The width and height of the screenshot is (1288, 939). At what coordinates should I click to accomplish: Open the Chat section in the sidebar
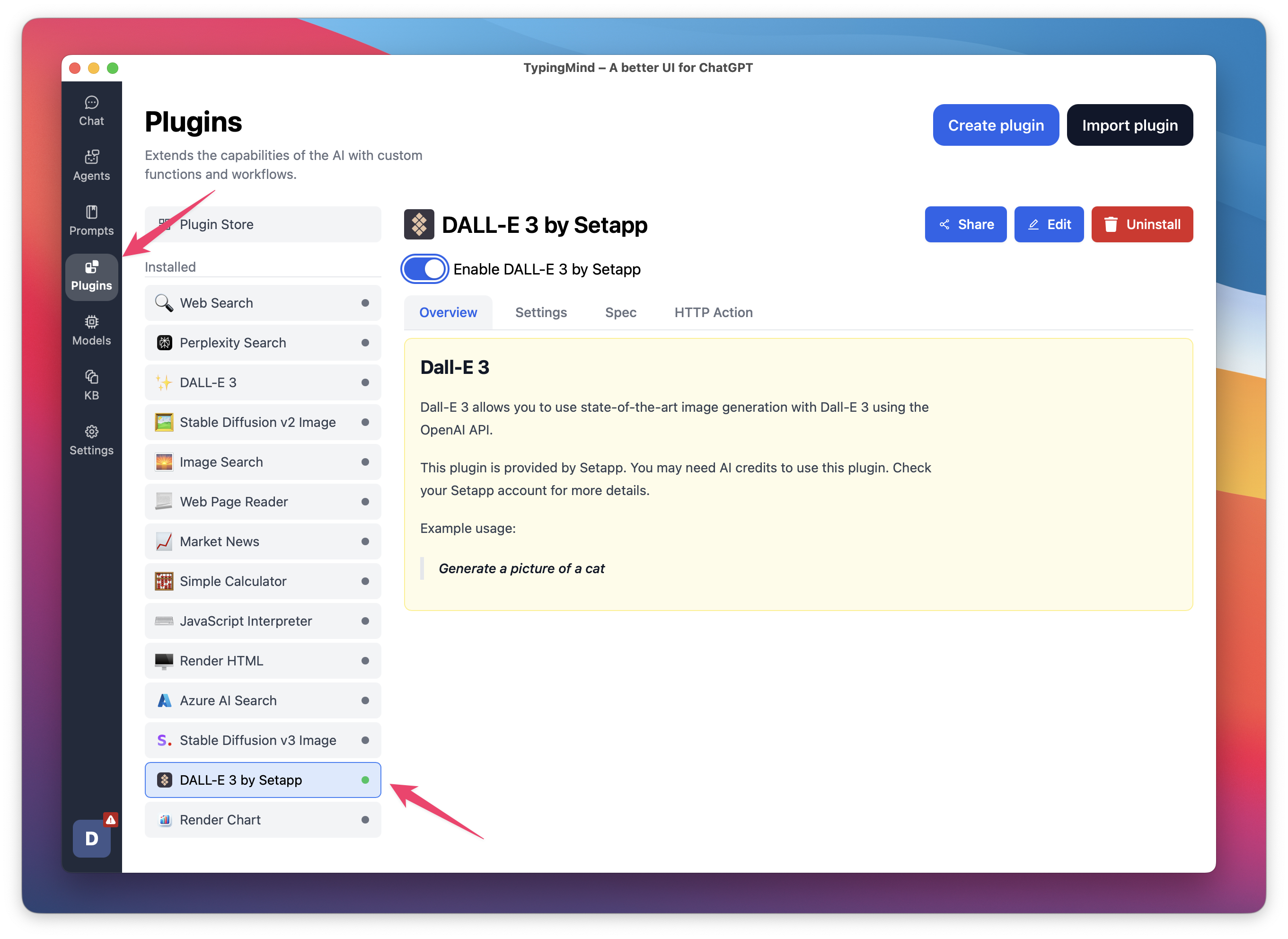pyautogui.click(x=91, y=111)
